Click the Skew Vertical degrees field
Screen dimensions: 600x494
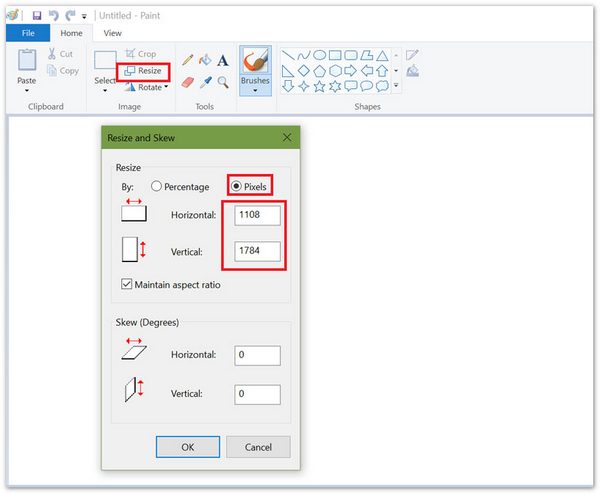pyautogui.click(x=257, y=394)
